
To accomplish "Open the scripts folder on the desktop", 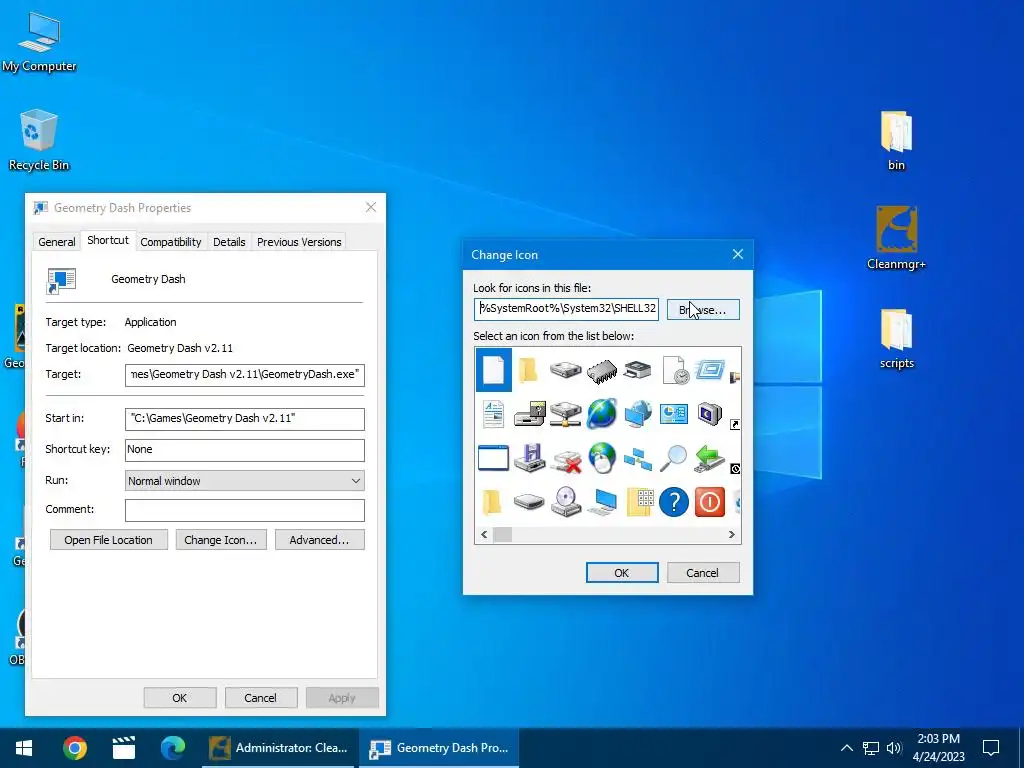I will (x=896, y=338).
